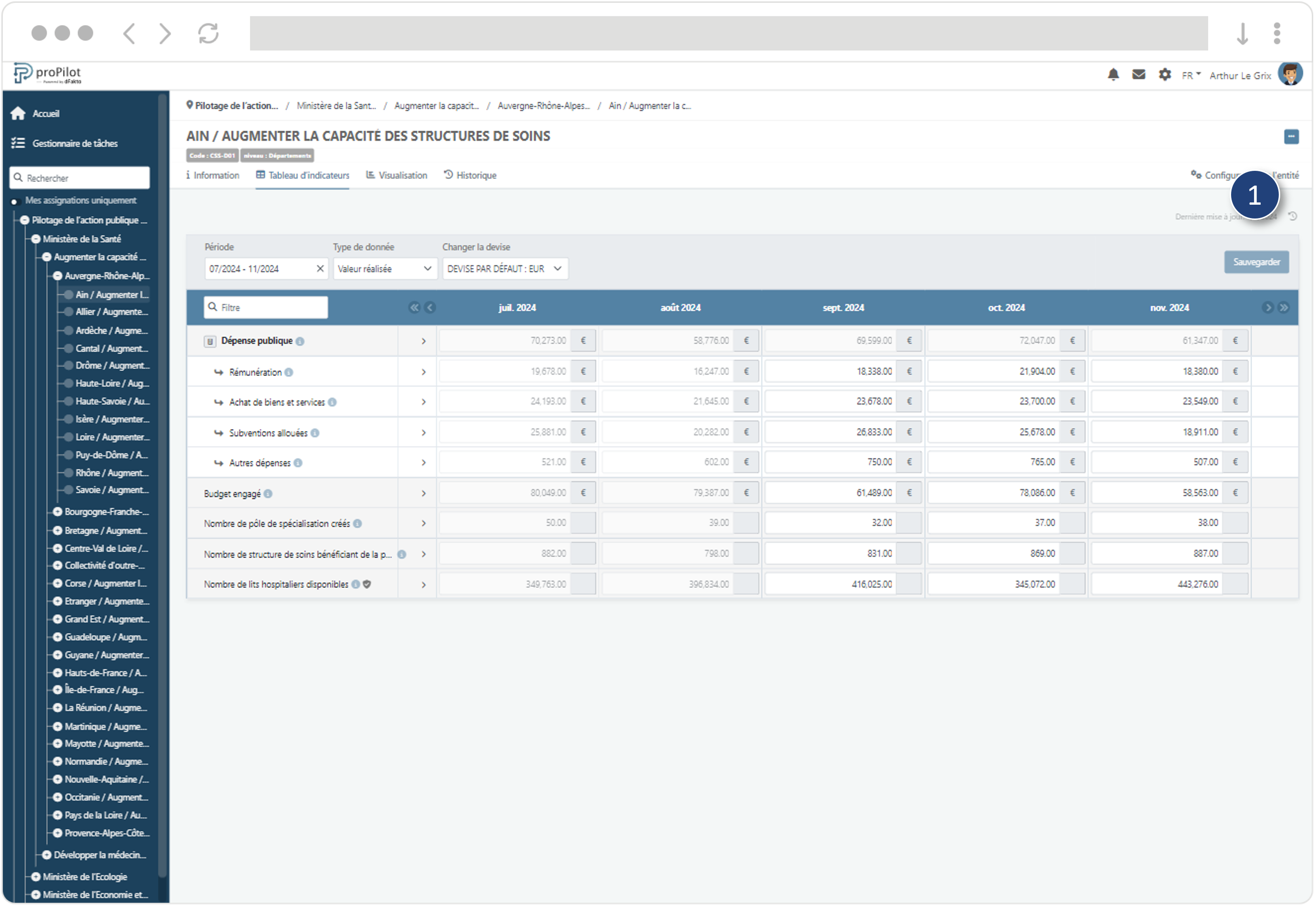Open settings gear in top bar
Image resolution: width=1316 pixels, height=907 pixels.
tap(1164, 74)
